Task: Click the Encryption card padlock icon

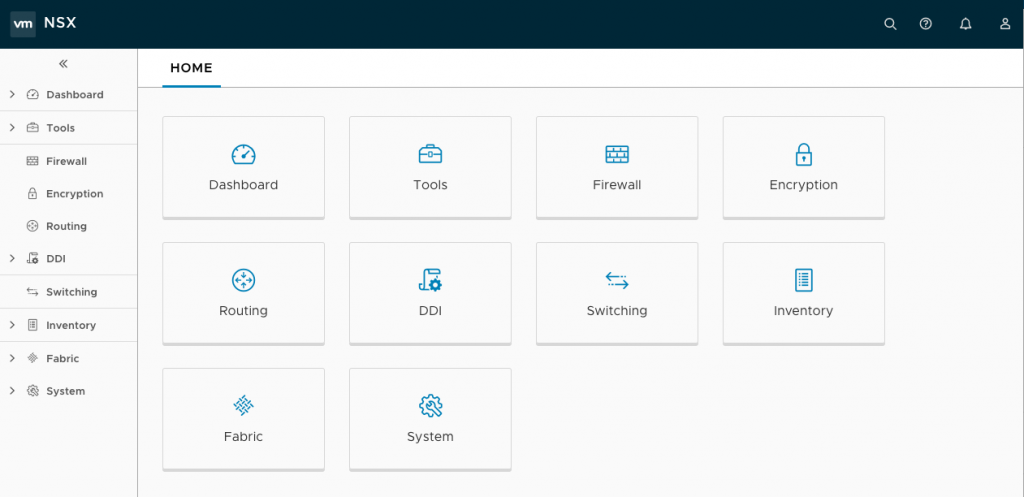Action: [x=804, y=154]
